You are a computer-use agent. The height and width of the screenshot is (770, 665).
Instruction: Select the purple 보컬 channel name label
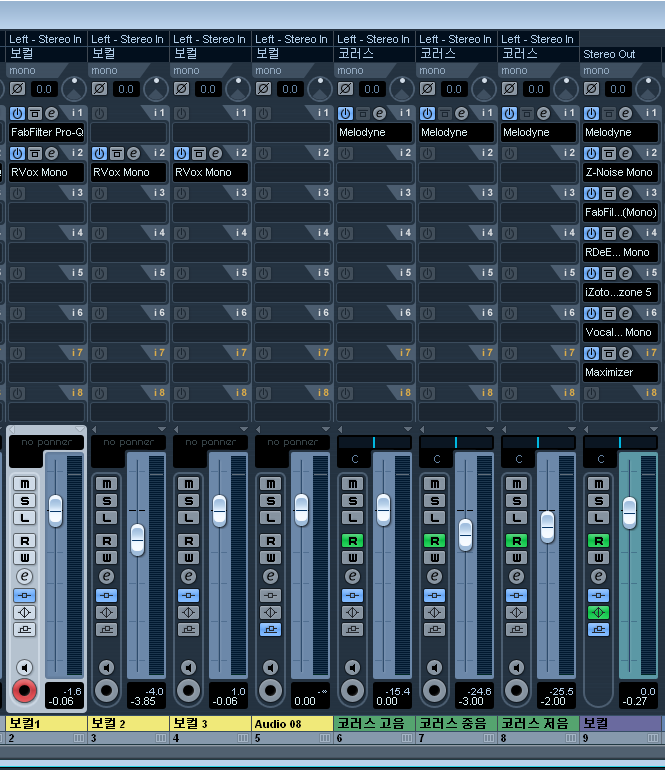click(x=621, y=723)
